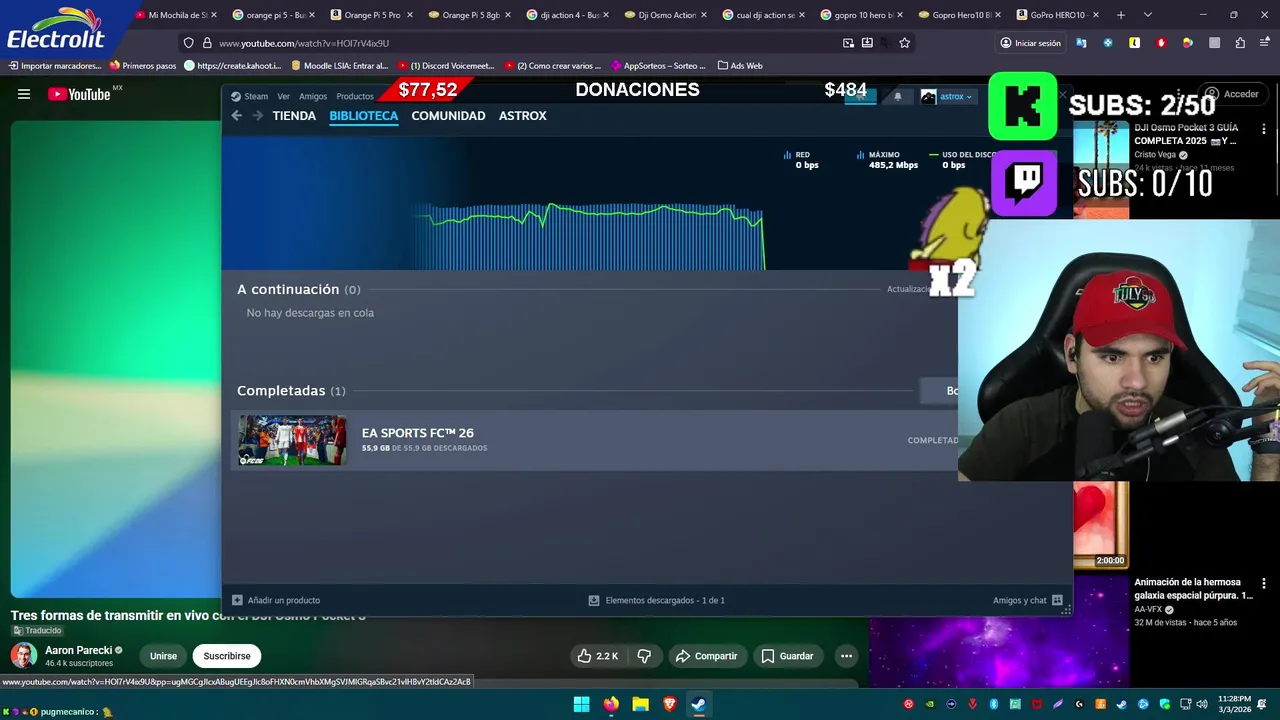The width and height of the screenshot is (1280, 720).
Task: Open the translate extension icon in toolbar
Action: [x=1081, y=43]
